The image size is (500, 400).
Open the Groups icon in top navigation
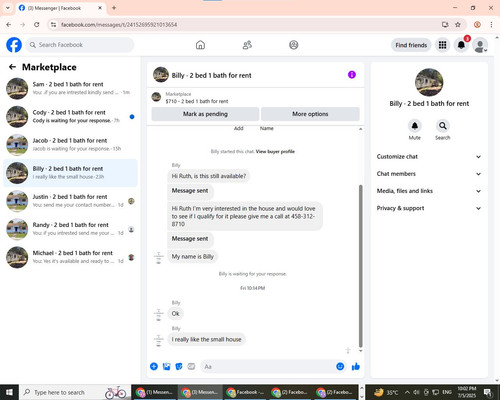click(x=294, y=45)
